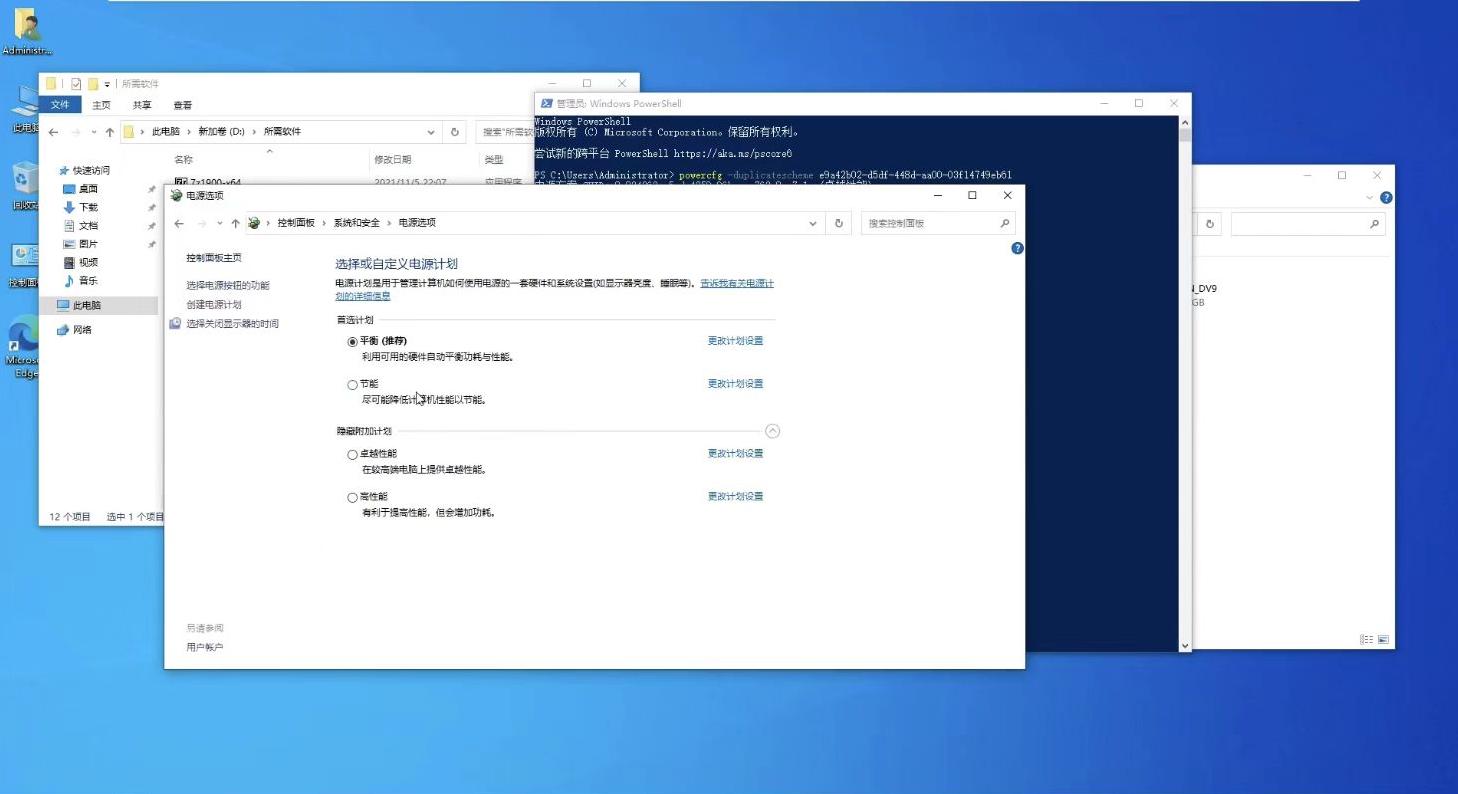
Task: Select the Microsoft Edge desktop icon
Action: coord(25,335)
